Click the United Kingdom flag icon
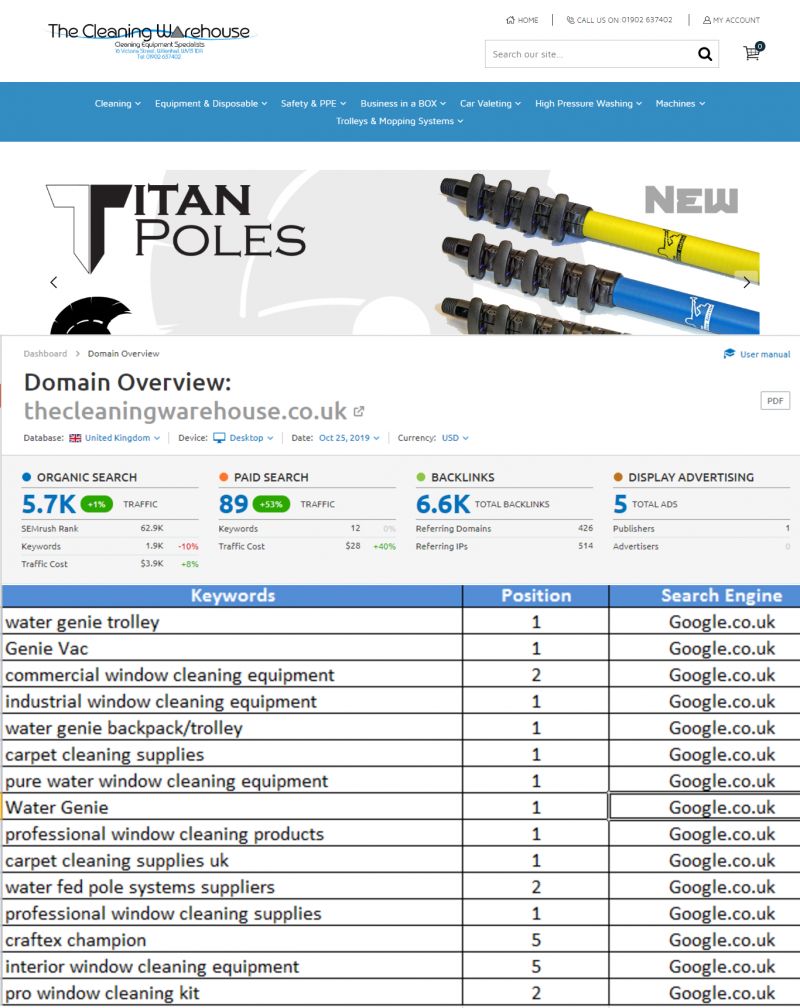The image size is (800, 1008). [75, 438]
